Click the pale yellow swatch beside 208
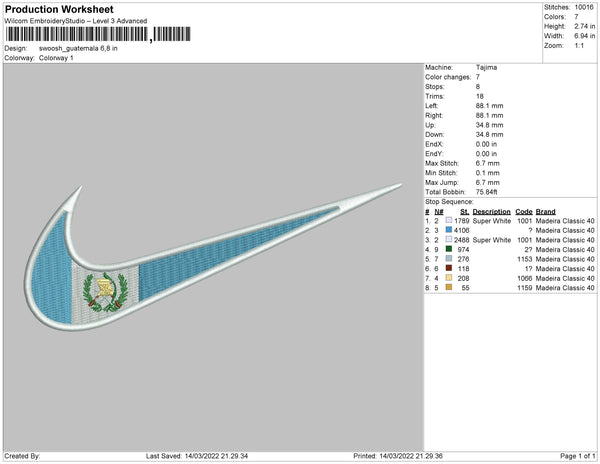This screenshot has width=600, height=464. pyautogui.click(x=449, y=278)
